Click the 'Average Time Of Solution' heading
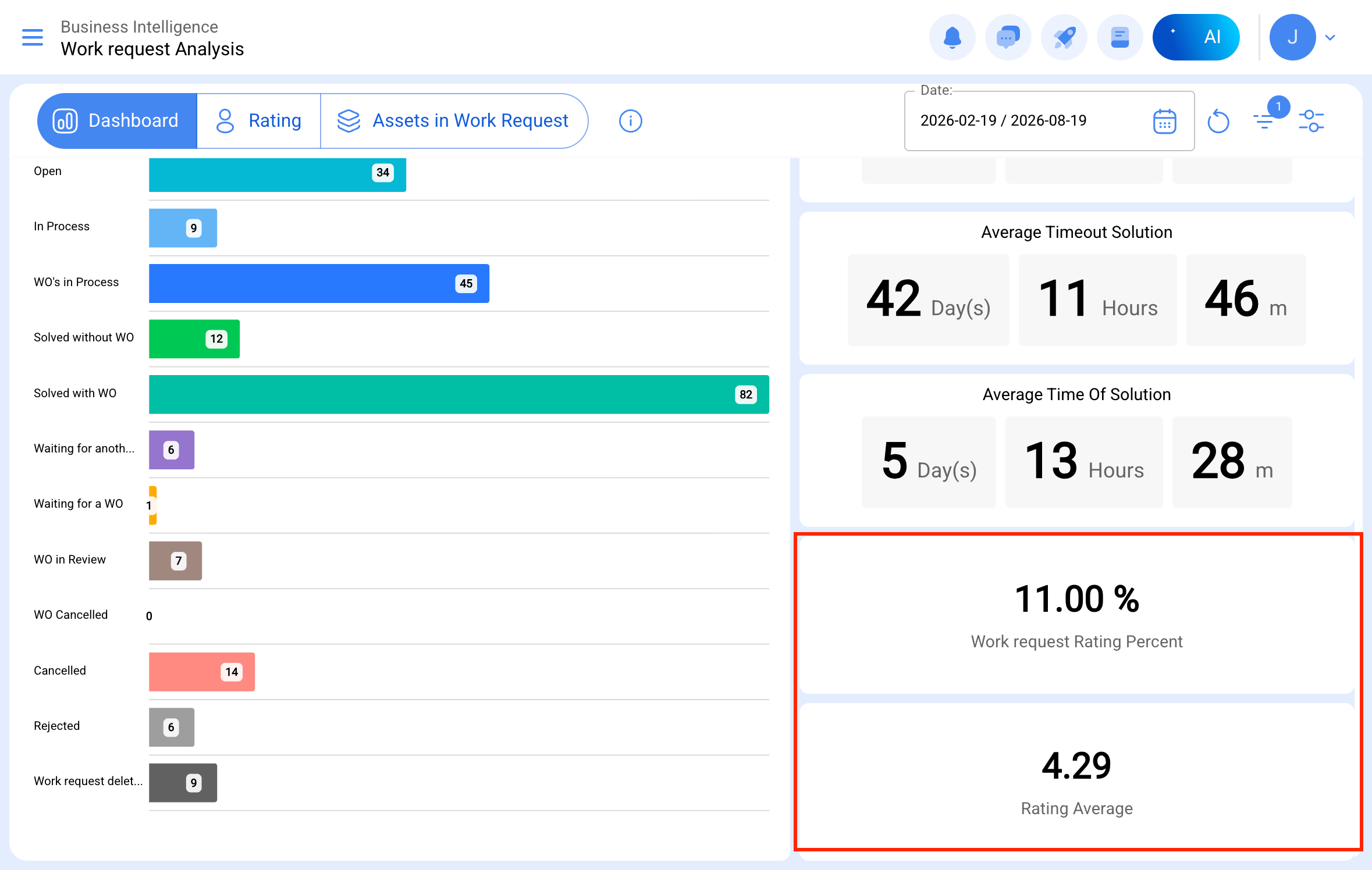This screenshot has height=870, width=1372. pyautogui.click(x=1076, y=394)
